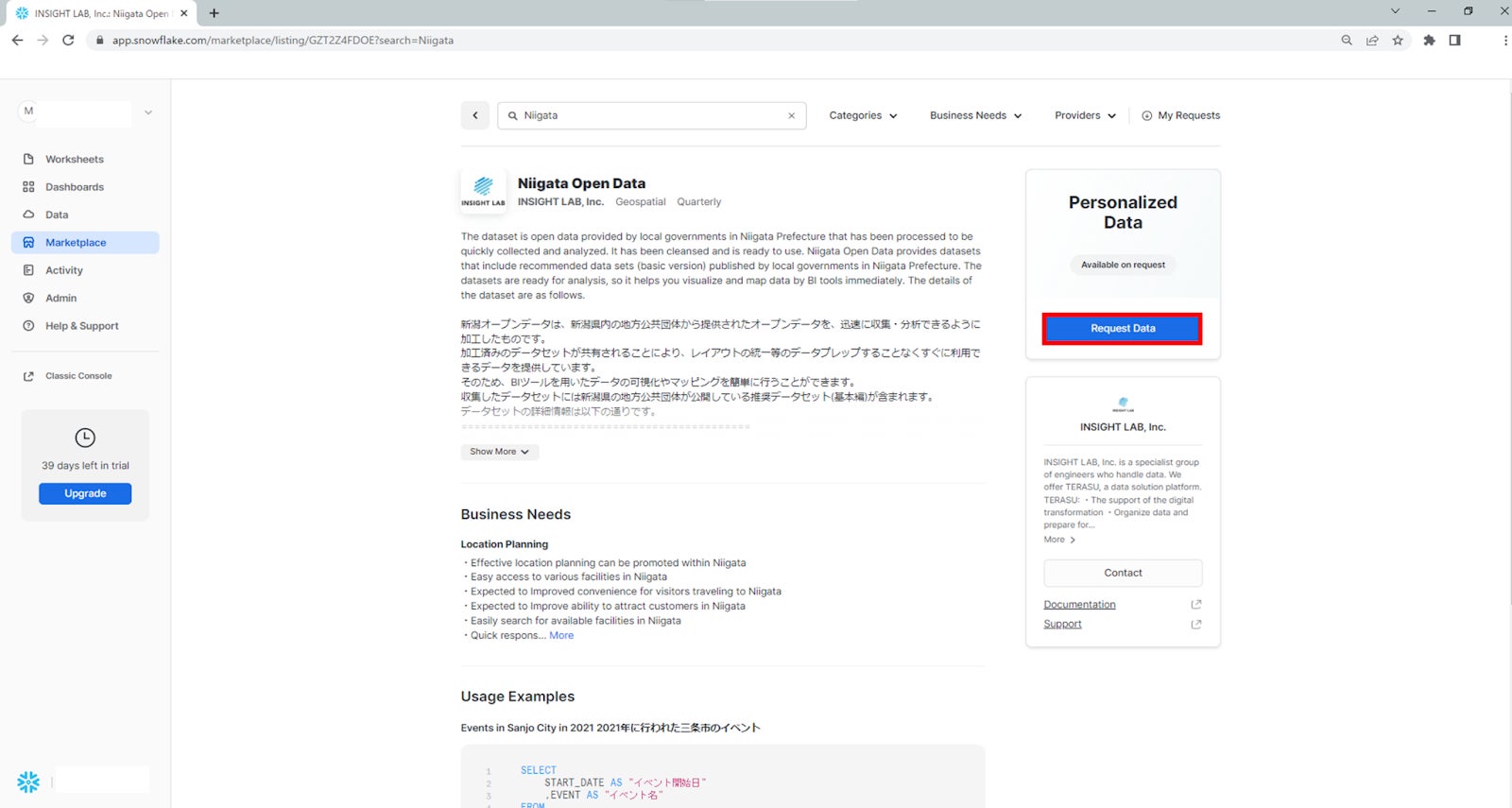Click the Quarterly tag
This screenshot has height=808, width=1512.
(698, 202)
